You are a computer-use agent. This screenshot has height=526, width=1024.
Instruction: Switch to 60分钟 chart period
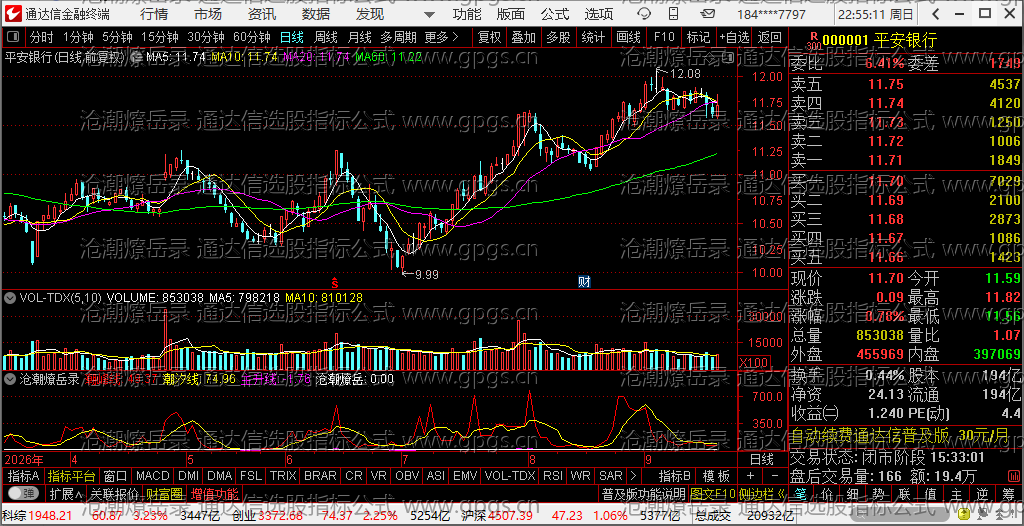click(x=251, y=37)
